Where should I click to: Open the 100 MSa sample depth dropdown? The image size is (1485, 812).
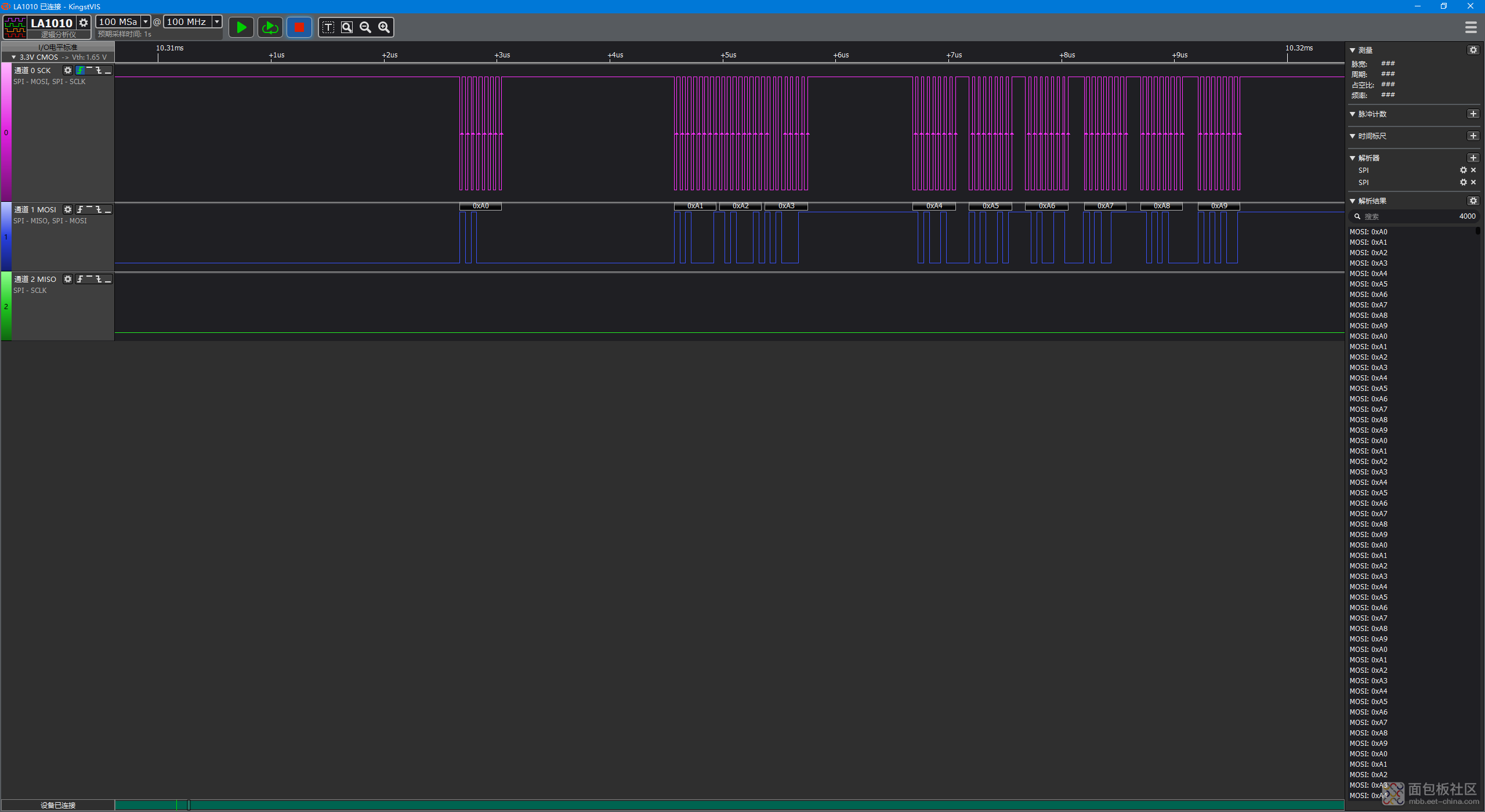[x=146, y=21]
